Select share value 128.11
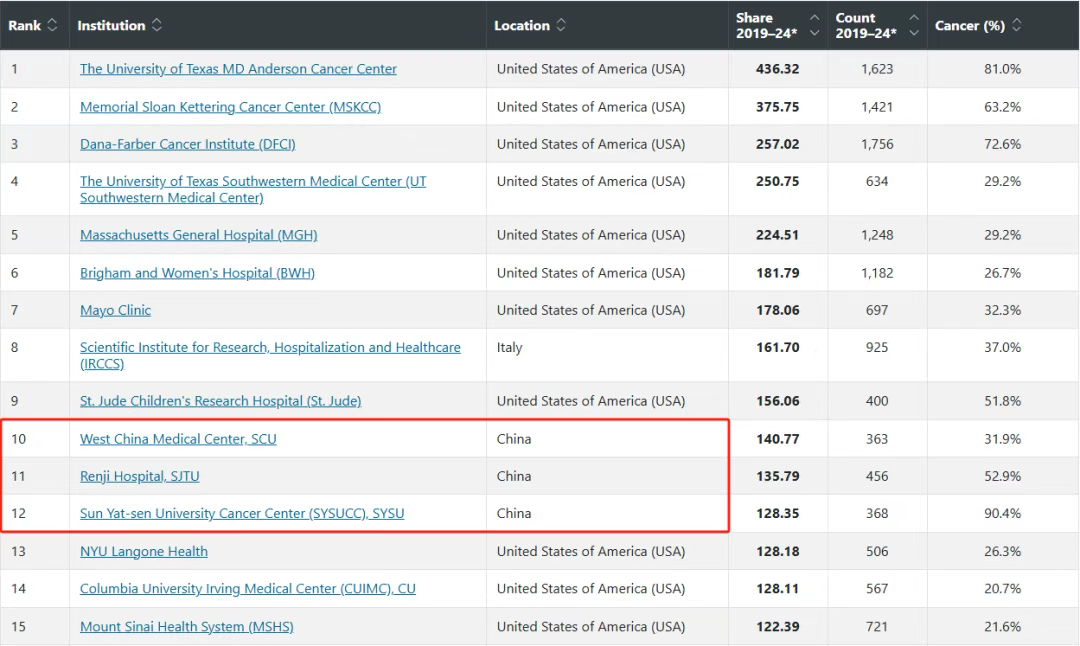The height and width of the screenshot is (646, 1080). (778, 588)
